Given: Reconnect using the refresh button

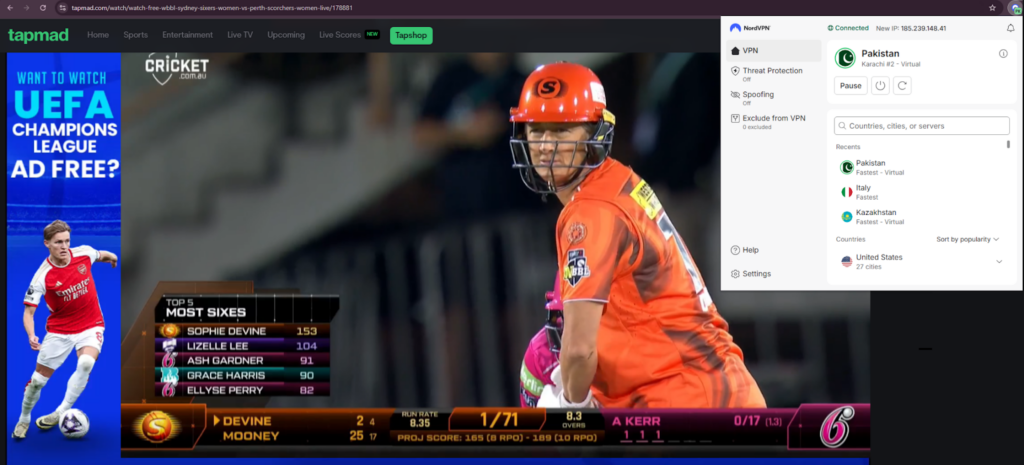Looking at the screenshot, I should (903, 86).
